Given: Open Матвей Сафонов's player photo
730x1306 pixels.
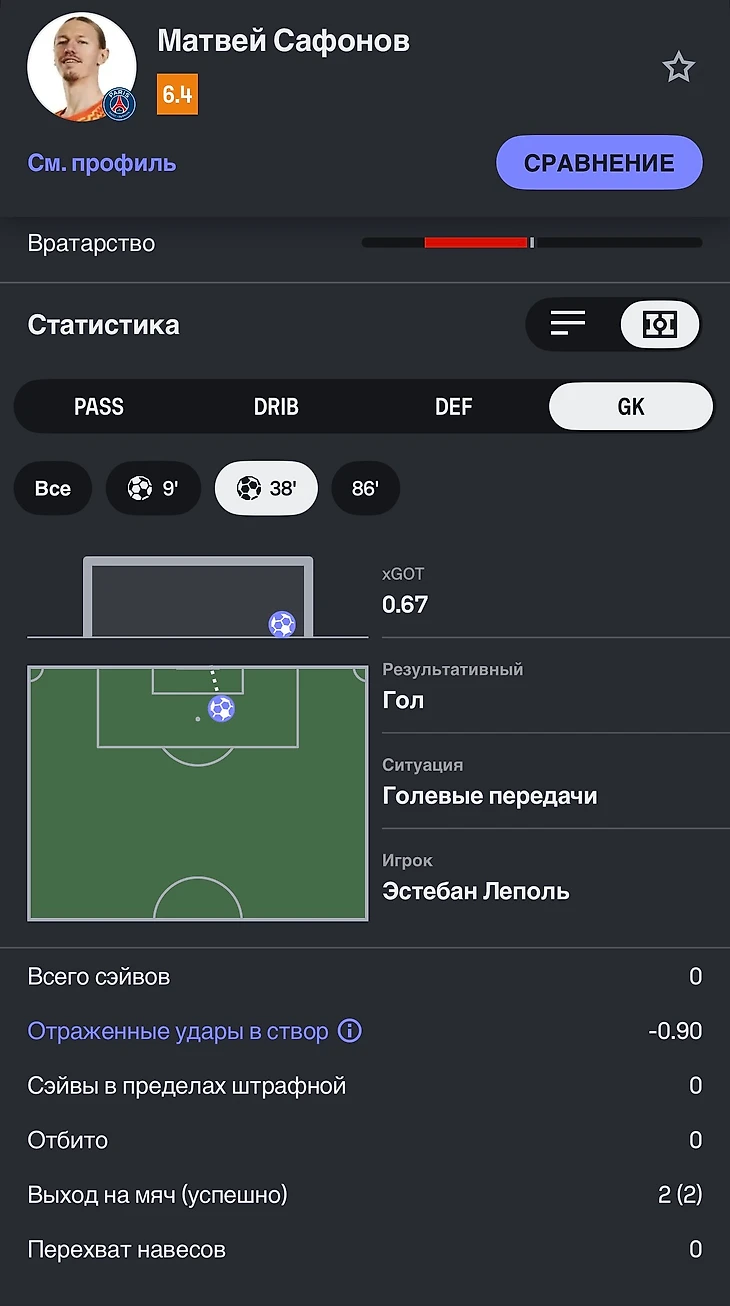Looking at the screenshot, I should click(x=81, y=68).
